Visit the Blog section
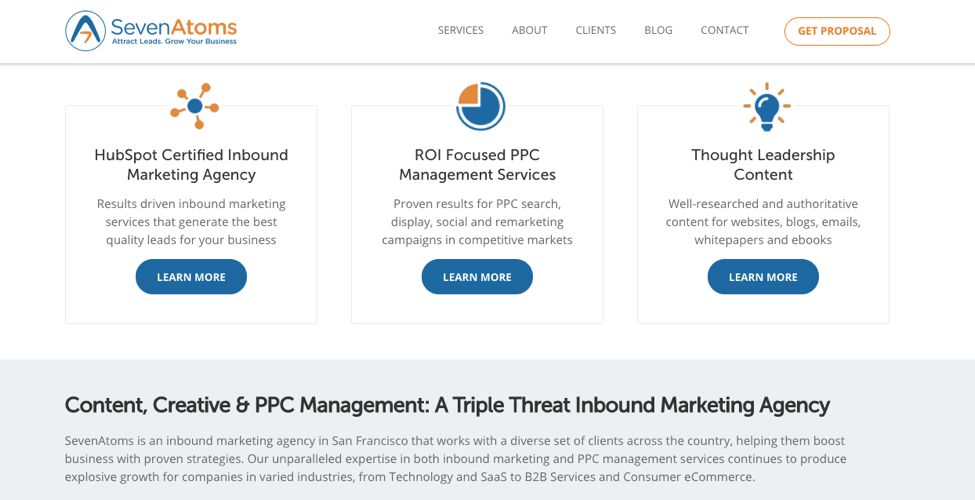This screenshot has height=500, width=975. (658, 30)
